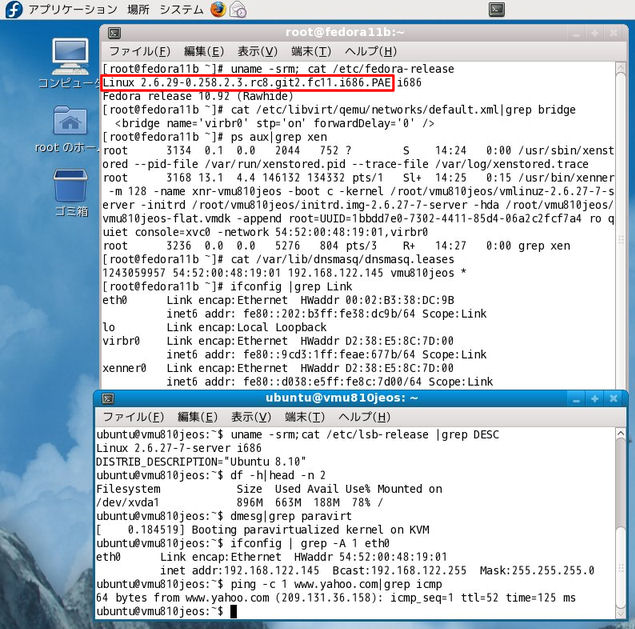
Task: Open root's home folder desktop icon
Action: point(70,129)
